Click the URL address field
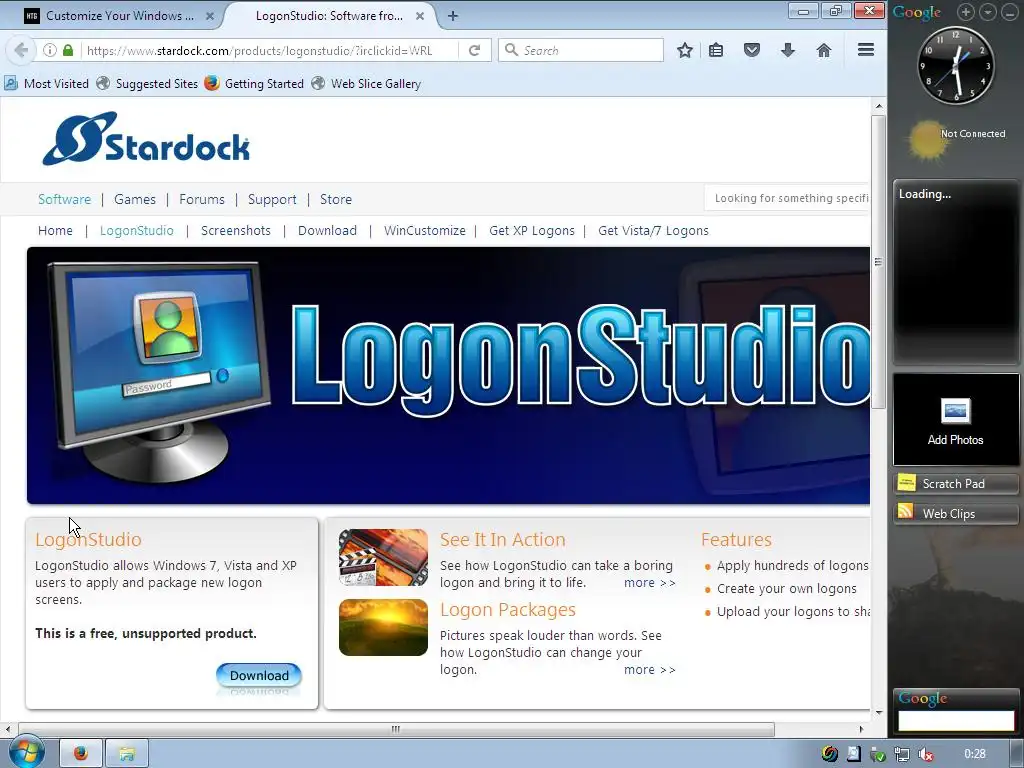The width and height of the screenshot is (1024, 768). 268,50
